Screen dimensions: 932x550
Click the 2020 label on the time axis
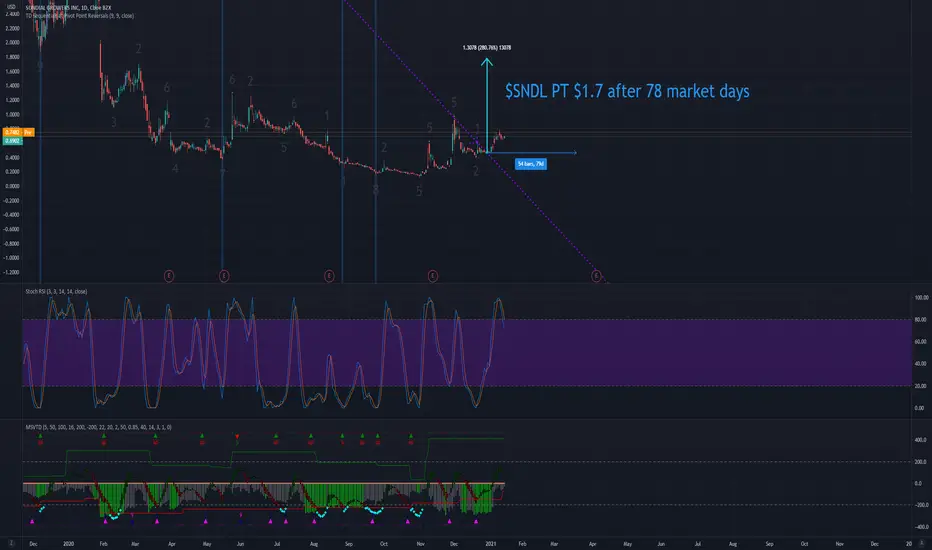tap(68, 543)
